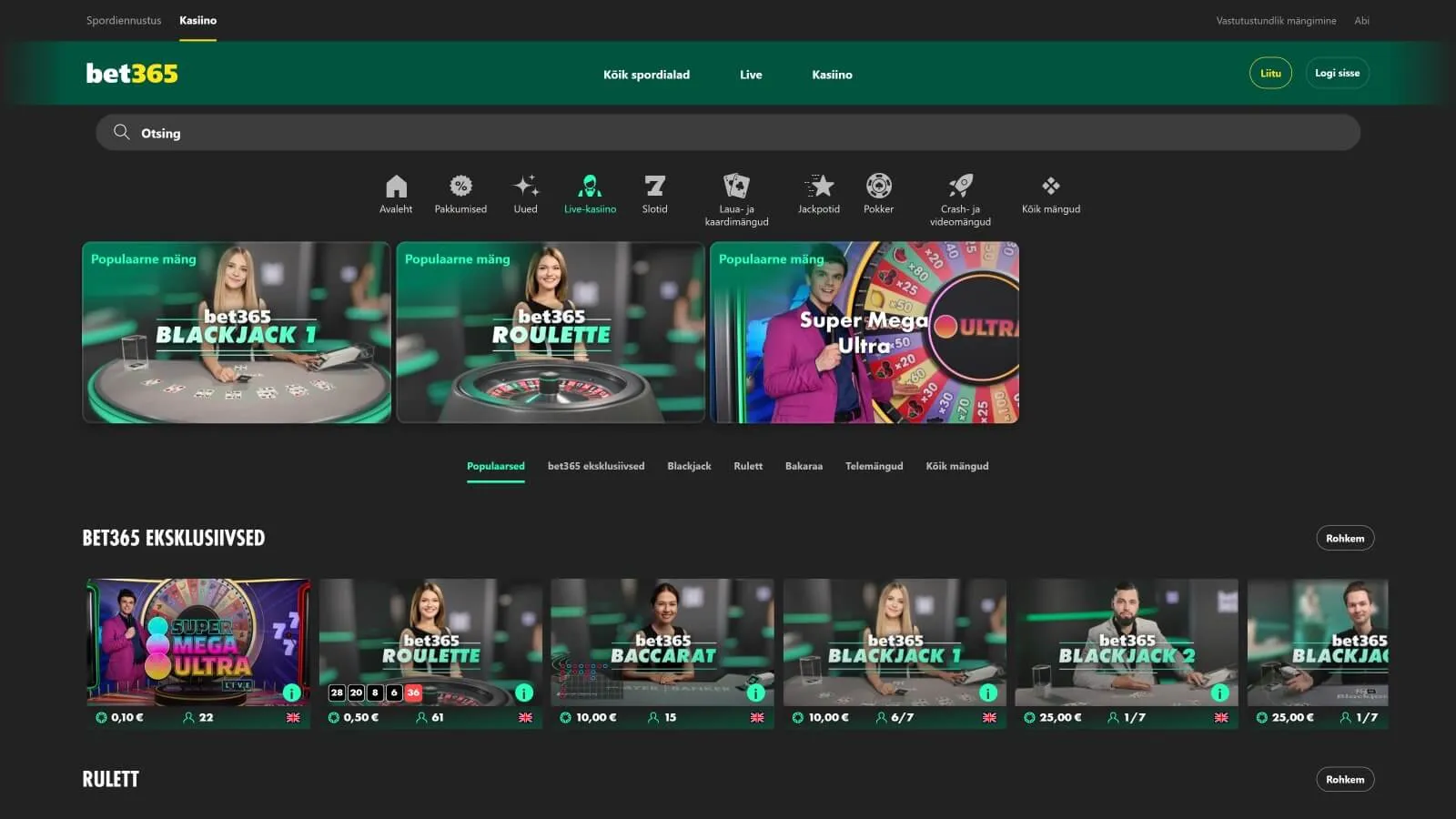Viewport: 1456px width, 819px height.
Task: Click UK flag on Baccarat card
Action: tap(757, 717)
